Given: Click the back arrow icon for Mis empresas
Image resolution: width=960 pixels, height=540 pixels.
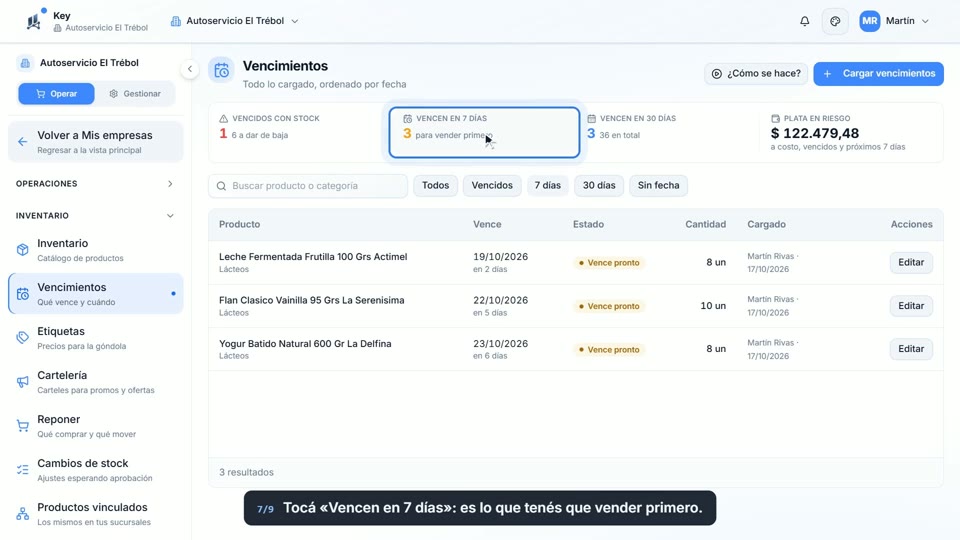Looking at the screenshot, I should [23, 142].
